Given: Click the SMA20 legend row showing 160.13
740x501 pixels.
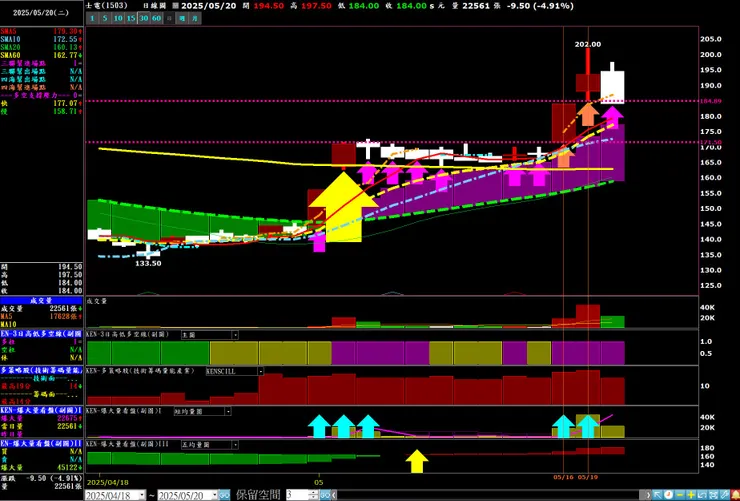Looking at the screenshot, I should [42, 47].
